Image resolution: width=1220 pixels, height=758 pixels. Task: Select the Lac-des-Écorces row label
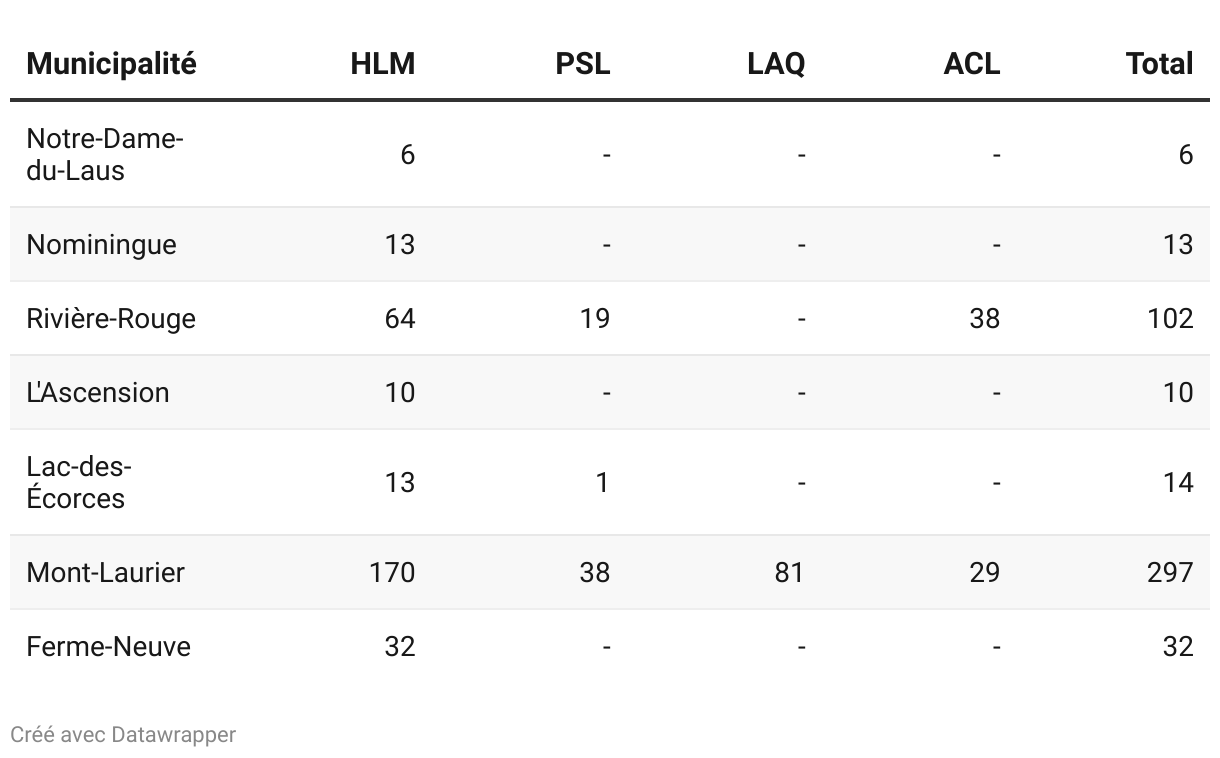[x=79, y=482]
